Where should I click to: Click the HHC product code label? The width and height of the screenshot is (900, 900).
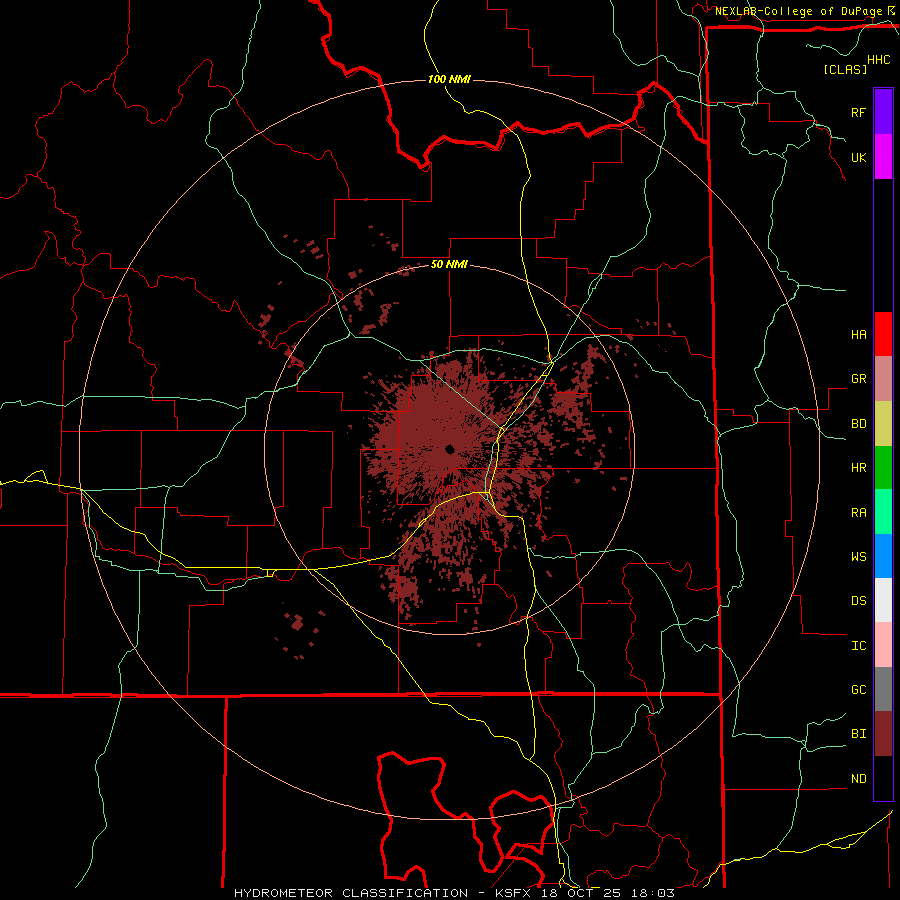[879, 60]
